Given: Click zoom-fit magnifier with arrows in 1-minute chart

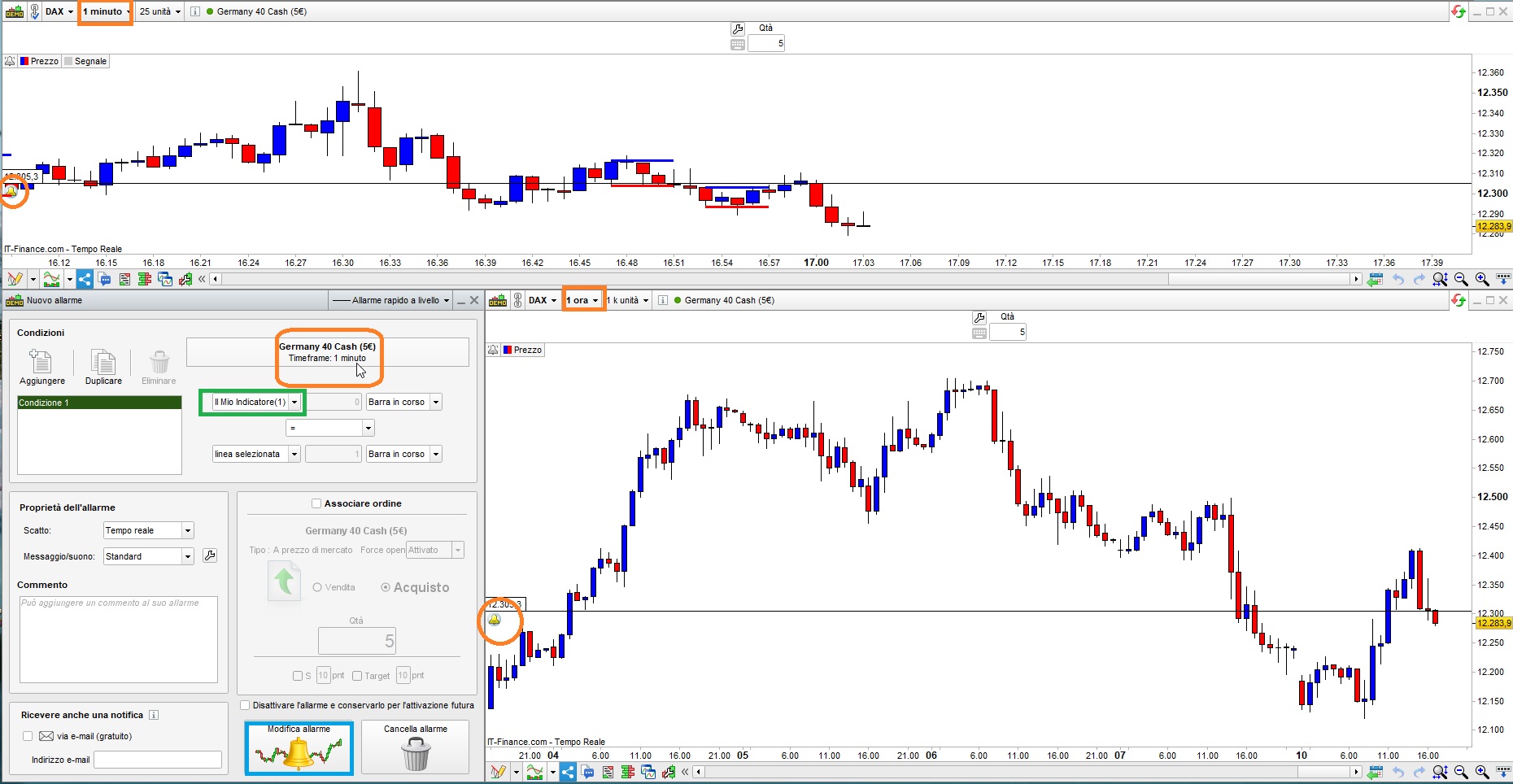Looking at the screenshot, I should click(x=1441, y=279).
